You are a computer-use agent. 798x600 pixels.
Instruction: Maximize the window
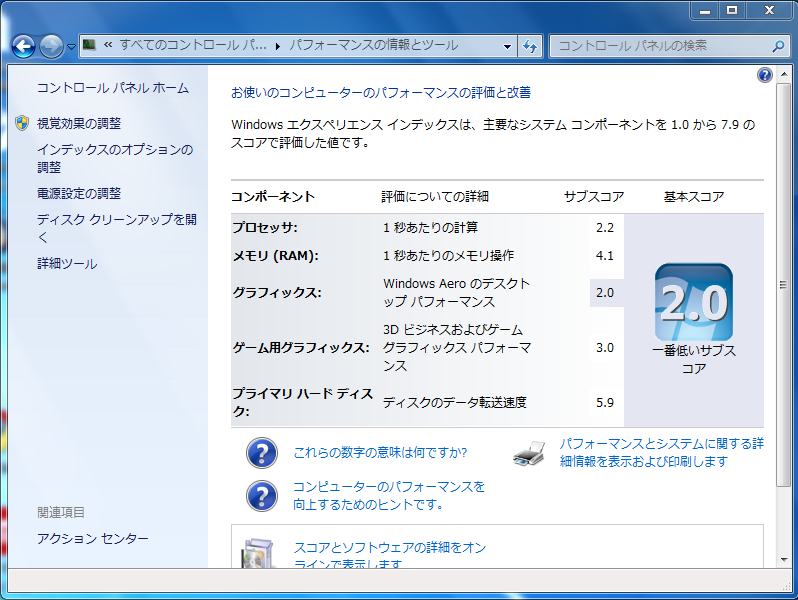click(731, 10)
